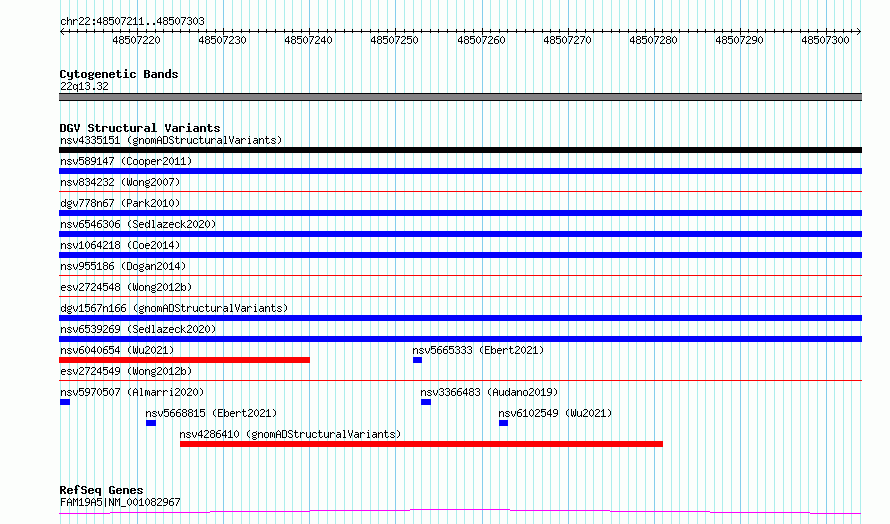Open nsv834232 (Wong2007) variant label
Viewport: 890px width, 524px height.
pos(120,182)
